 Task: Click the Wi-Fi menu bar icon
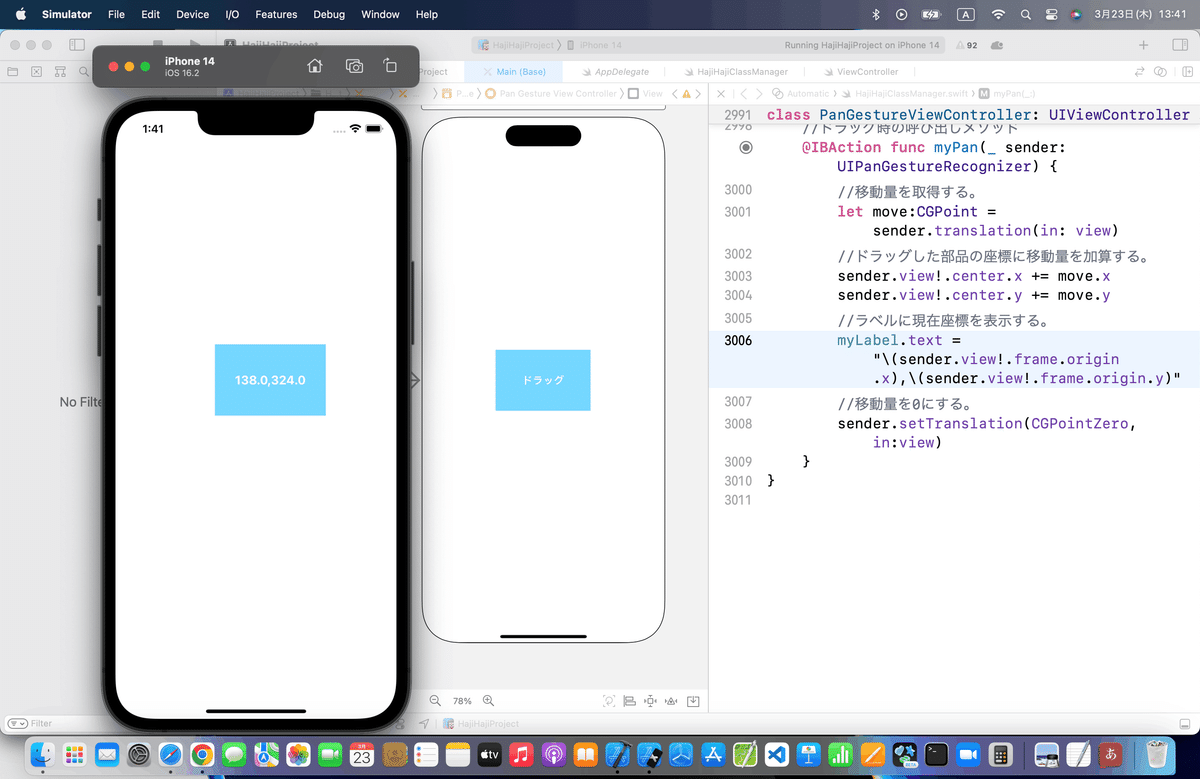coord(998,15)
